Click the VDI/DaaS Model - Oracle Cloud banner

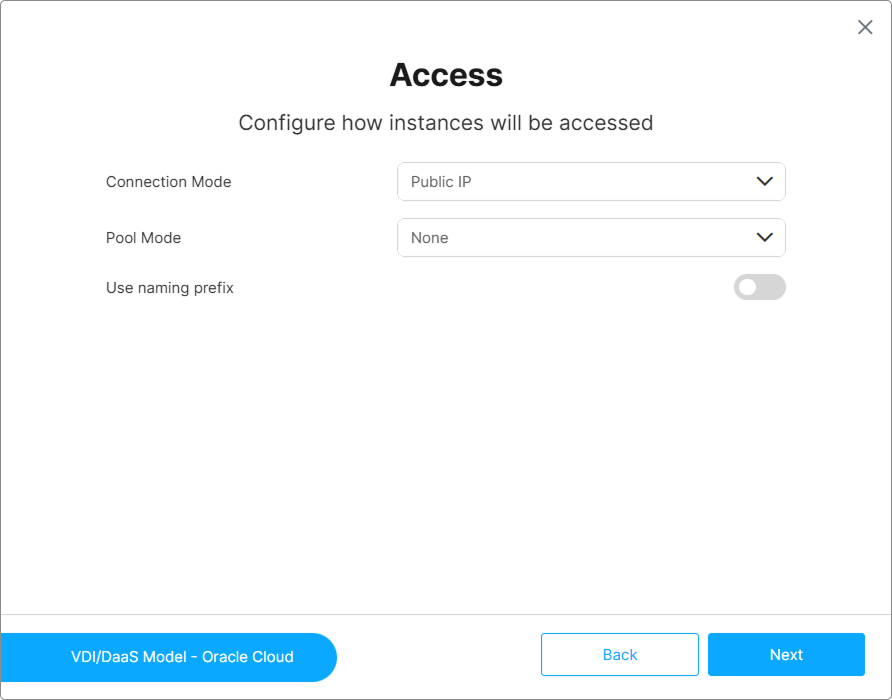168,657
